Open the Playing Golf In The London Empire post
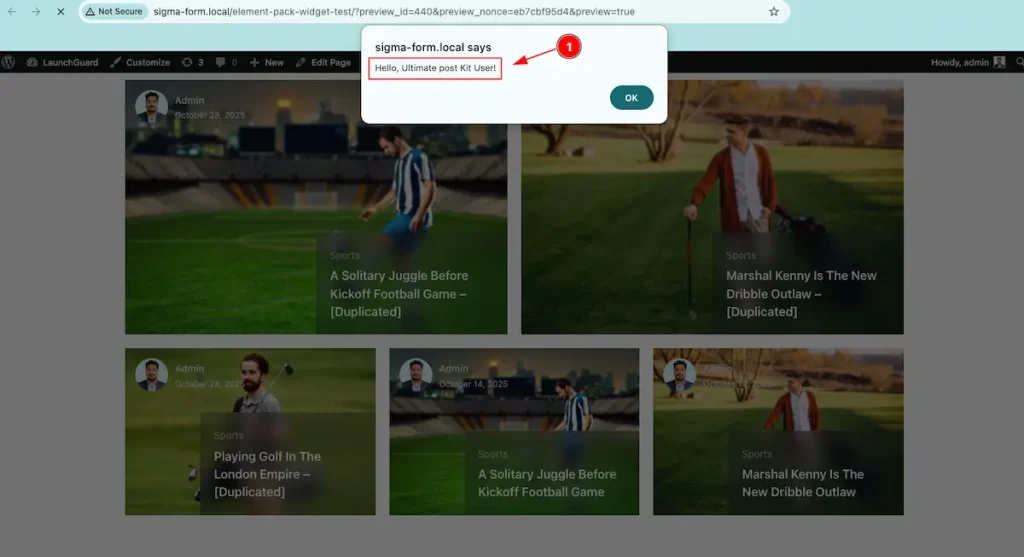Viewport: 1024px width, 557px height. click(267, 474)
